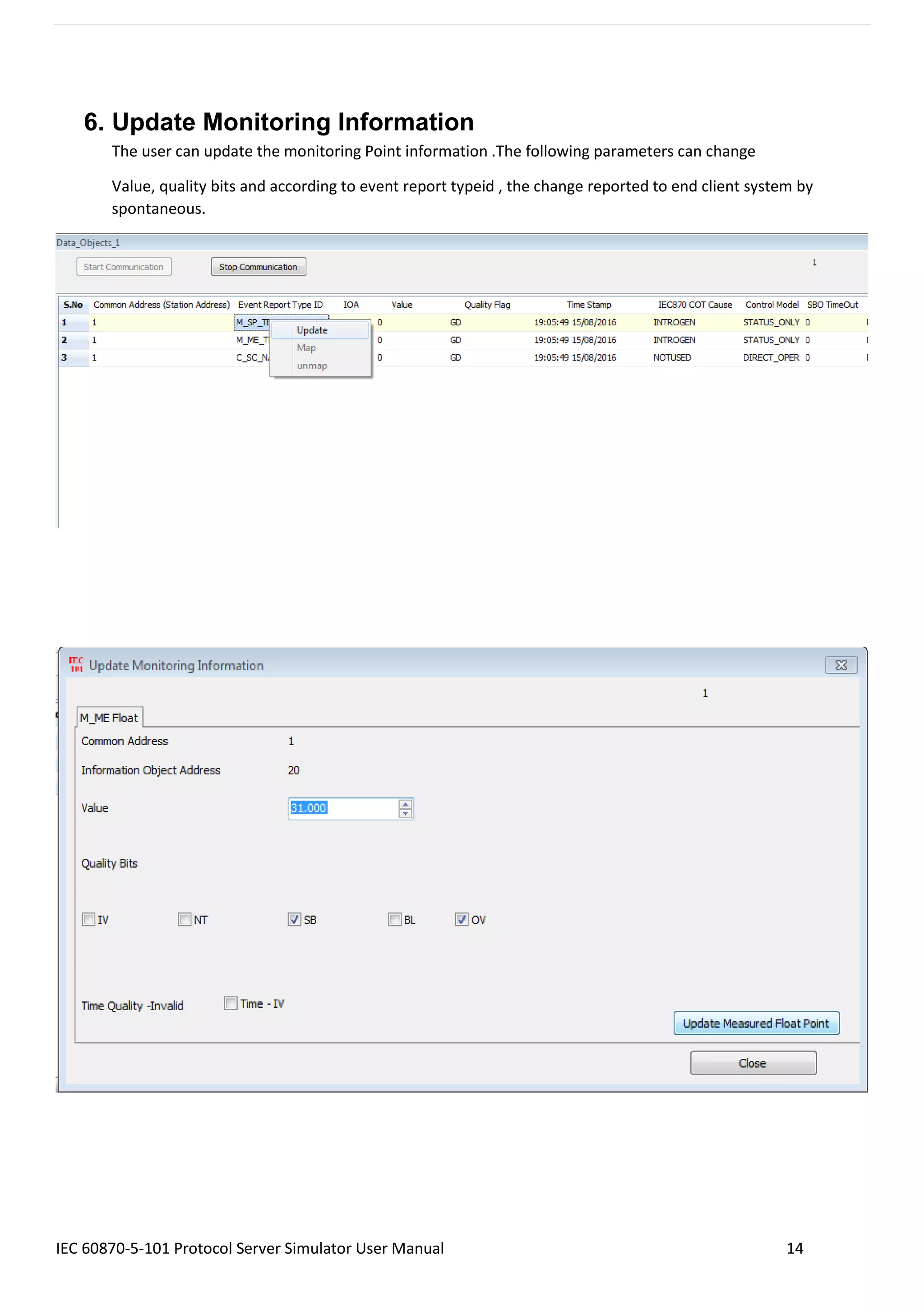Image resolution: width=924 pixels, height=1307 pixels.
Task: Click the Quality Flag column header
Action: click(x=488, y=305)
